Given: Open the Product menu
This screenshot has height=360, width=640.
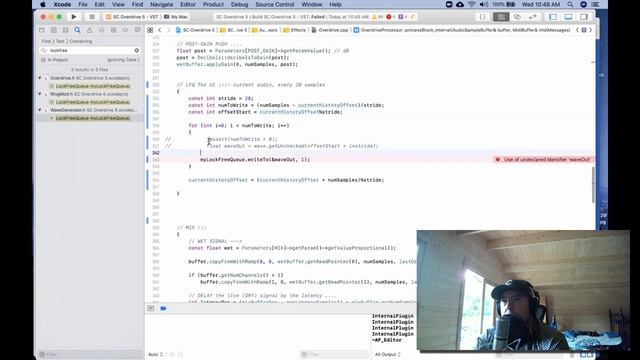Looking at the screenshot, I should [213, 4].
